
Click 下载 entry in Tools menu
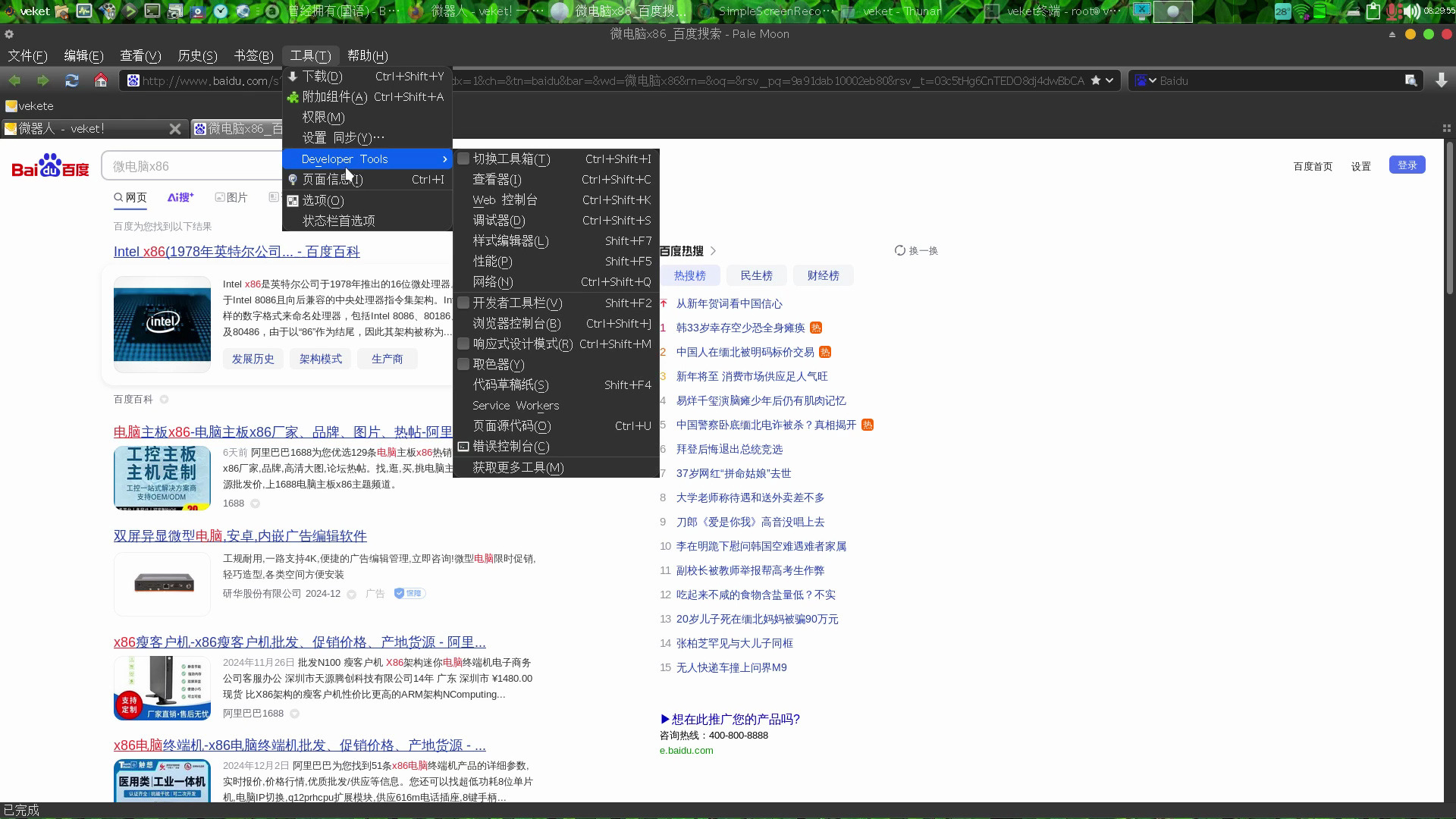(x=367, y=77)
